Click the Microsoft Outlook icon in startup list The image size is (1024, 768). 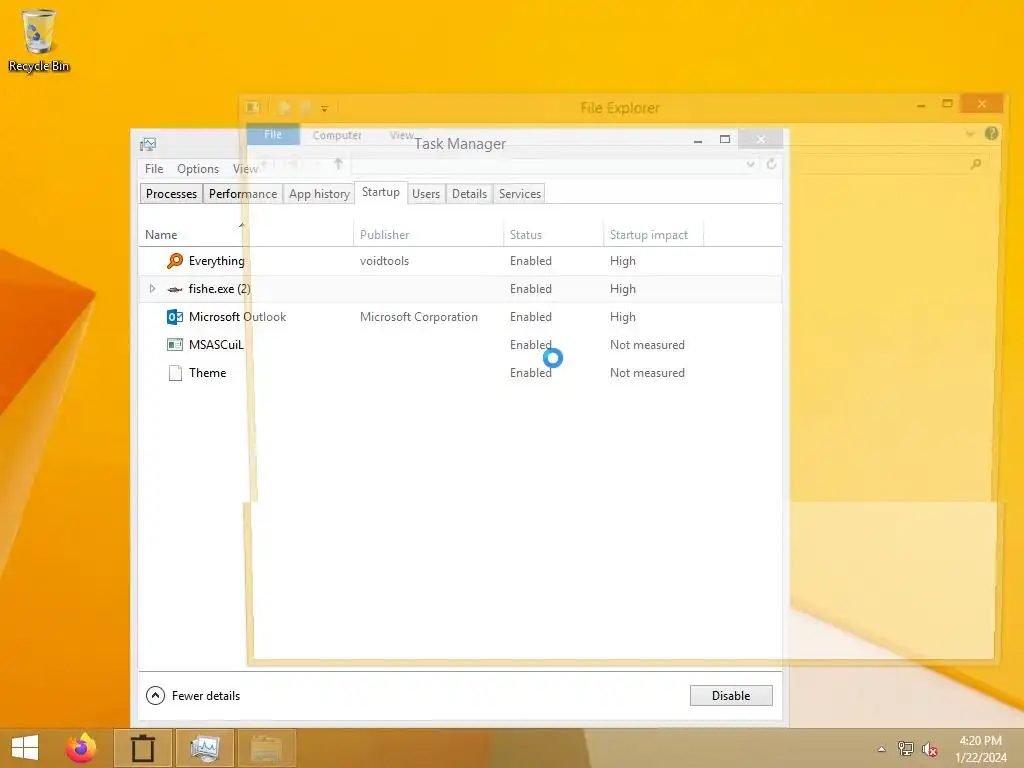pyautogui.click(x=175, y=317)
